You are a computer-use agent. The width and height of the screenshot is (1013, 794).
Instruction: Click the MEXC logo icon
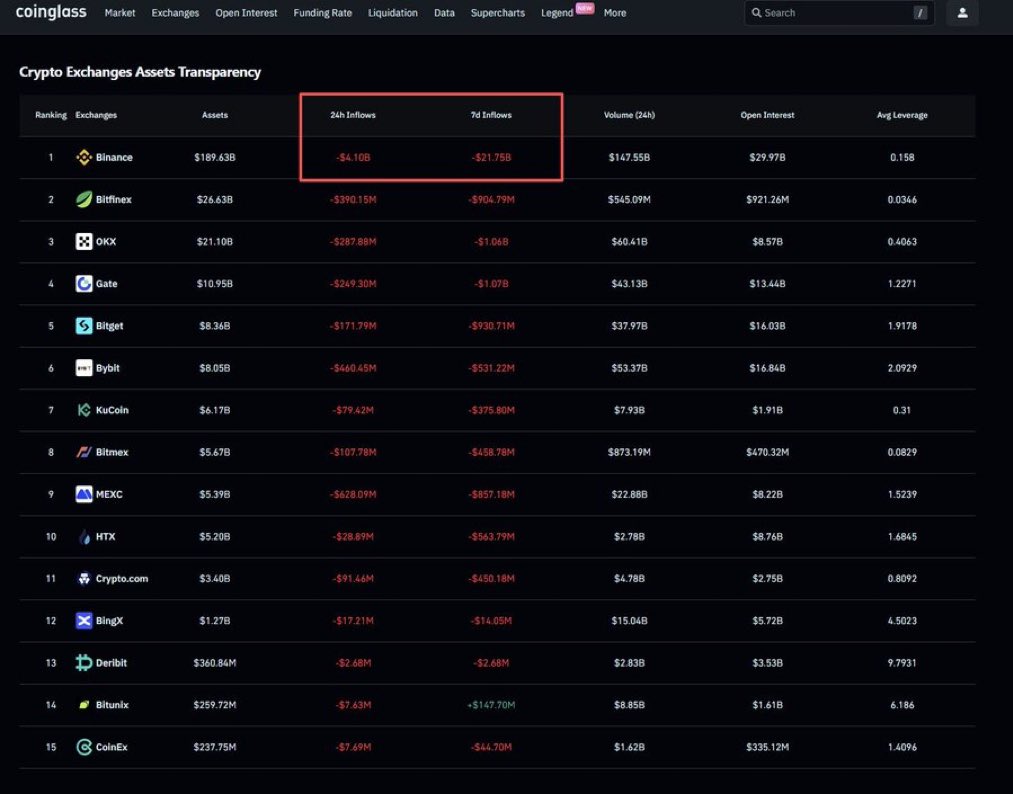(84, 494)
